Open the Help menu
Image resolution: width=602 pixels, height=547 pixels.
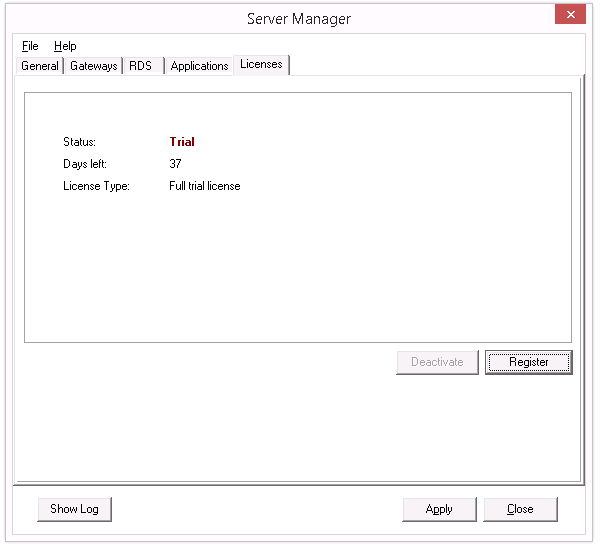65,46
